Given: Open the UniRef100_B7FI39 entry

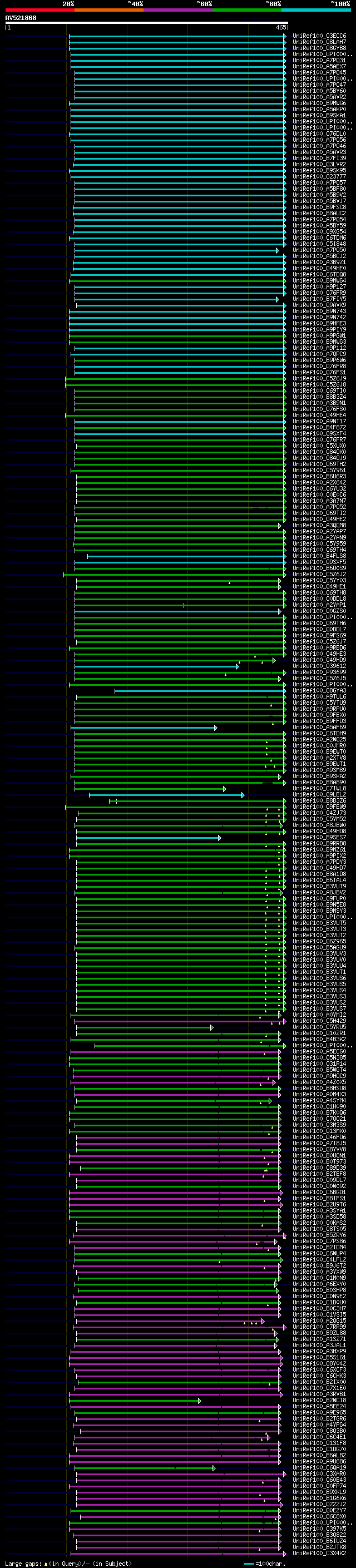Looking at the screenshot, I should click(x=319, y=159).
